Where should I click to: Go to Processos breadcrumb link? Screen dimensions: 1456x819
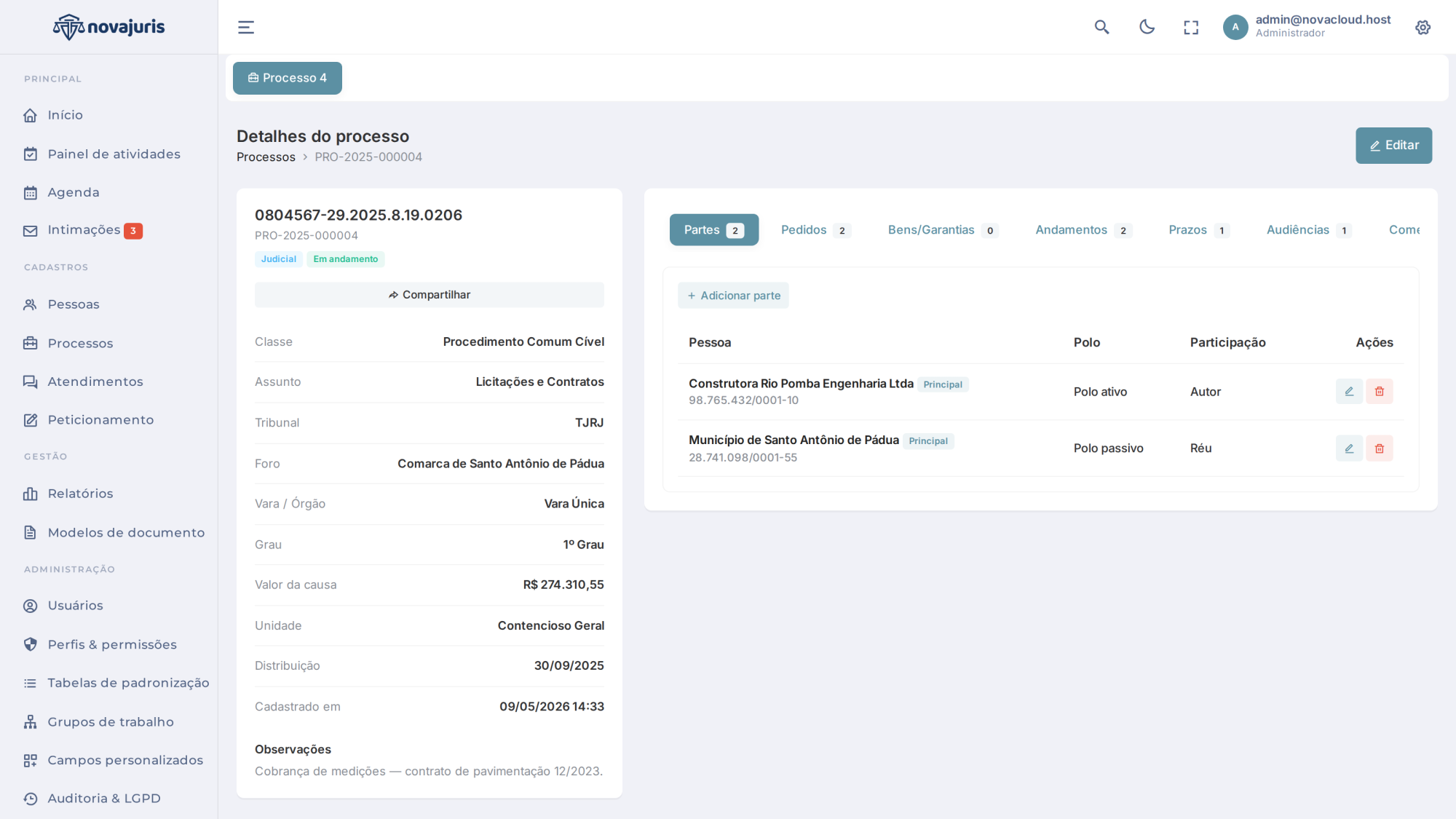pos(266,157)
